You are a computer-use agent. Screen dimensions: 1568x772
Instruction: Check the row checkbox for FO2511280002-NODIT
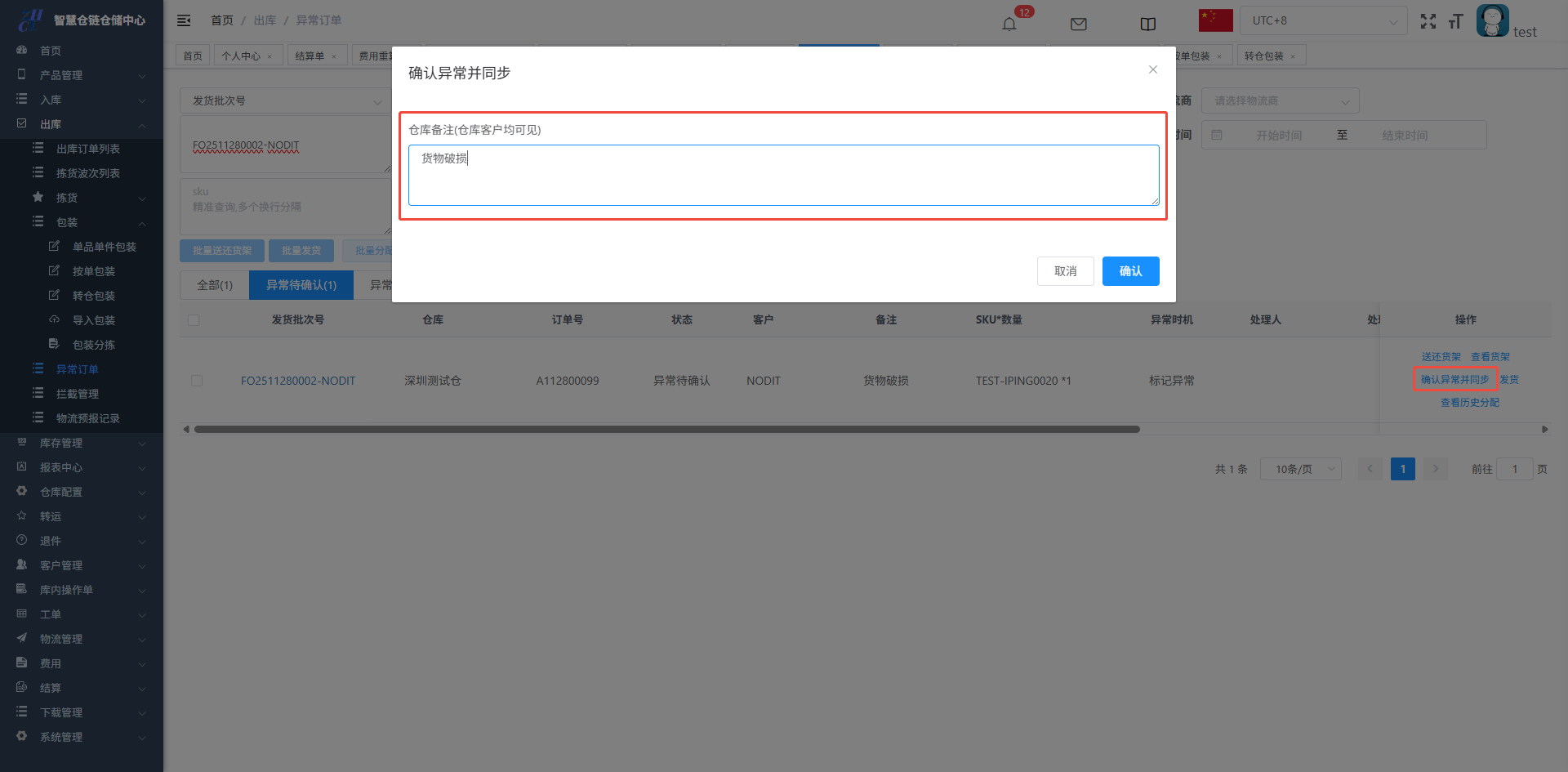[197, 381]
